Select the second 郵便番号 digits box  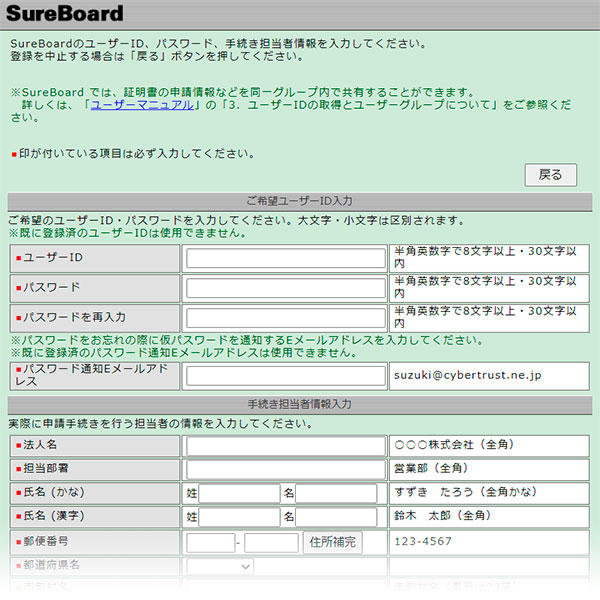[x=271, y=542]
